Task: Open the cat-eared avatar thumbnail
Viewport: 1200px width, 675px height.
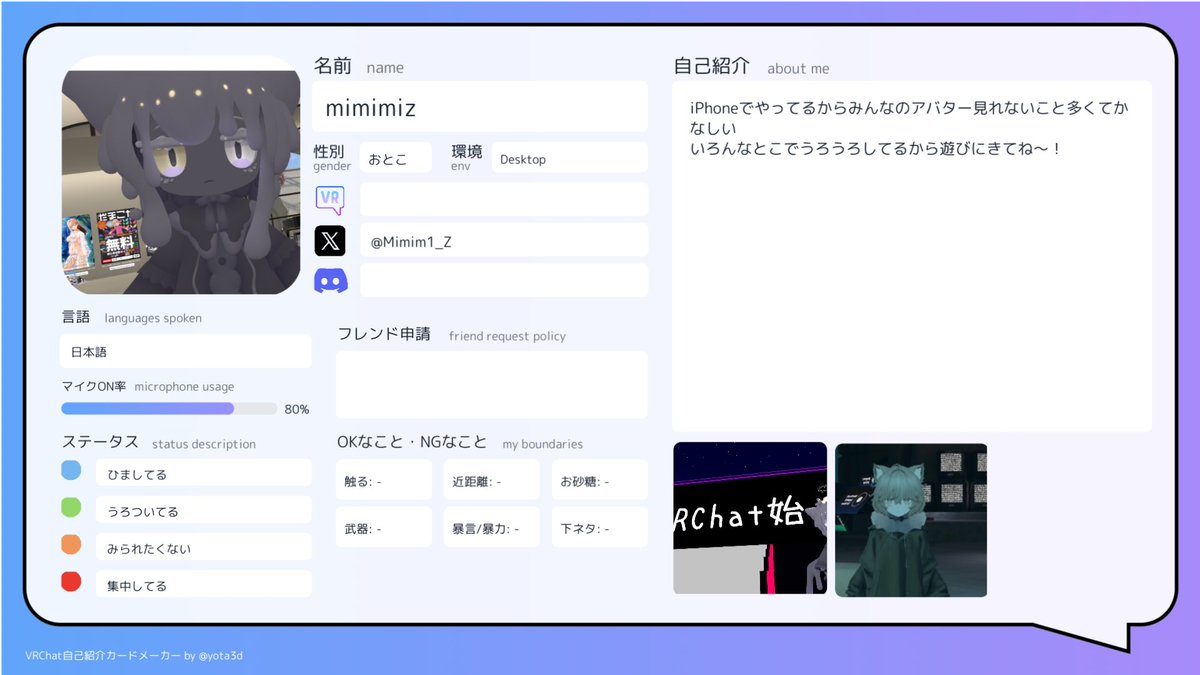Action: point(911,520)
